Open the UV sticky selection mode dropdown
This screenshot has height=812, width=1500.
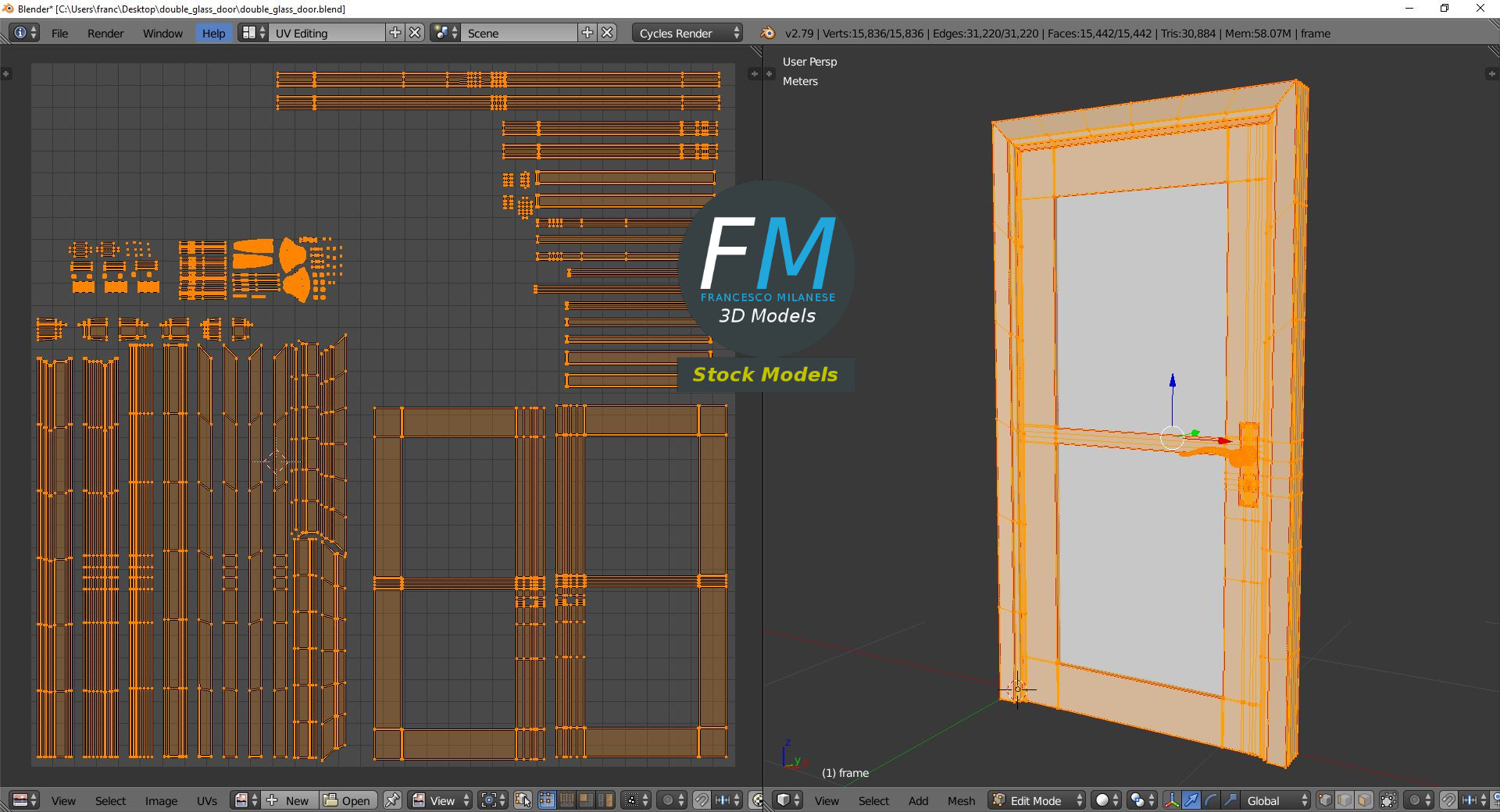636,800
